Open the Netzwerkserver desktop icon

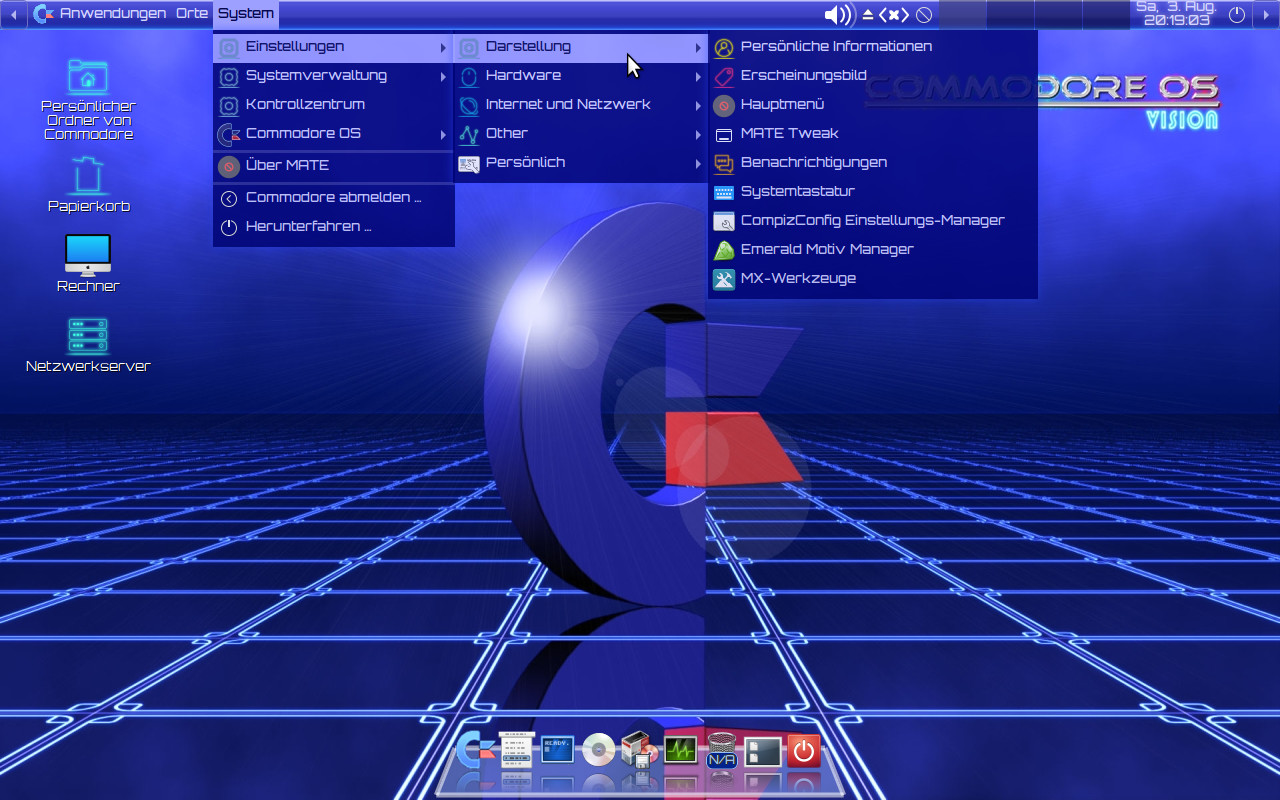(x=88, y=340)
